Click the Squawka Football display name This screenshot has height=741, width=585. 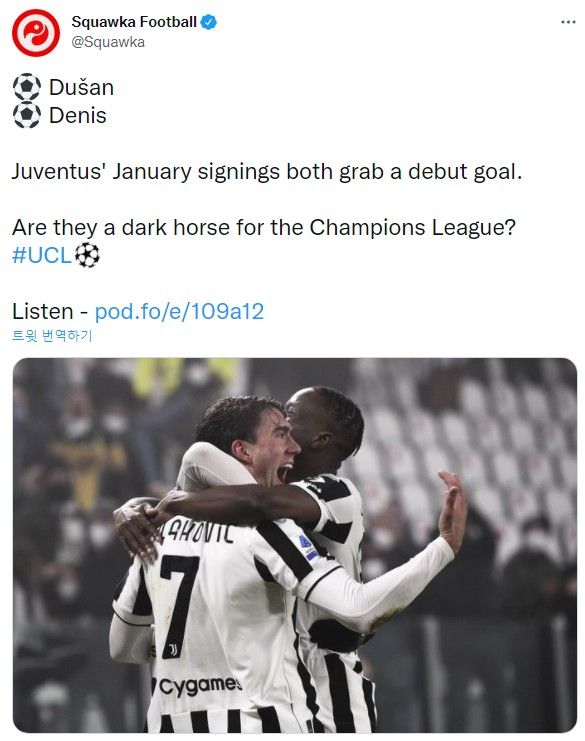pos(134,22)
